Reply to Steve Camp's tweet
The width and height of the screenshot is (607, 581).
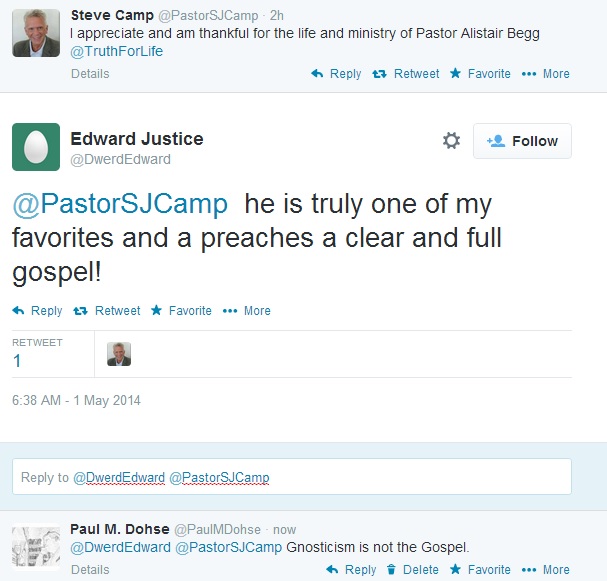point(336,73)
